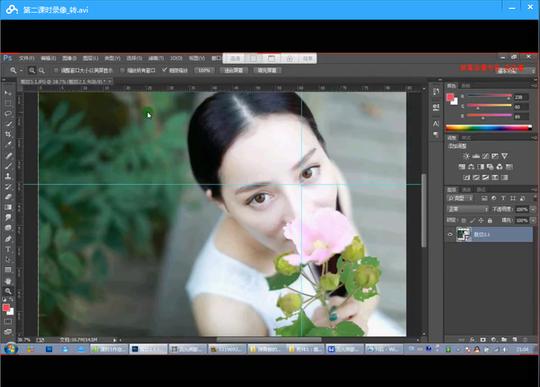540x387 pixels.
Task: Toggle Zoom All Windows checkbox
Action: [122, 71]
